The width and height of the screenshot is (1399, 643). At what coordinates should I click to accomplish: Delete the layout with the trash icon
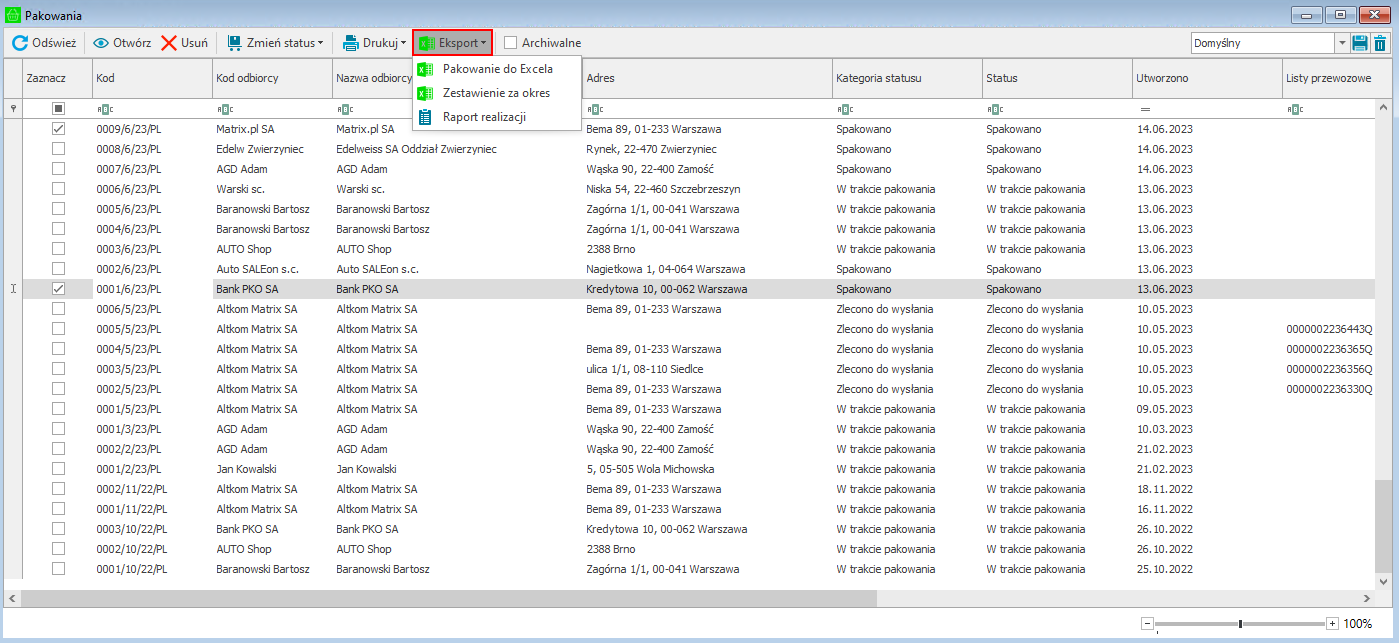click(x=1381, y=43)
